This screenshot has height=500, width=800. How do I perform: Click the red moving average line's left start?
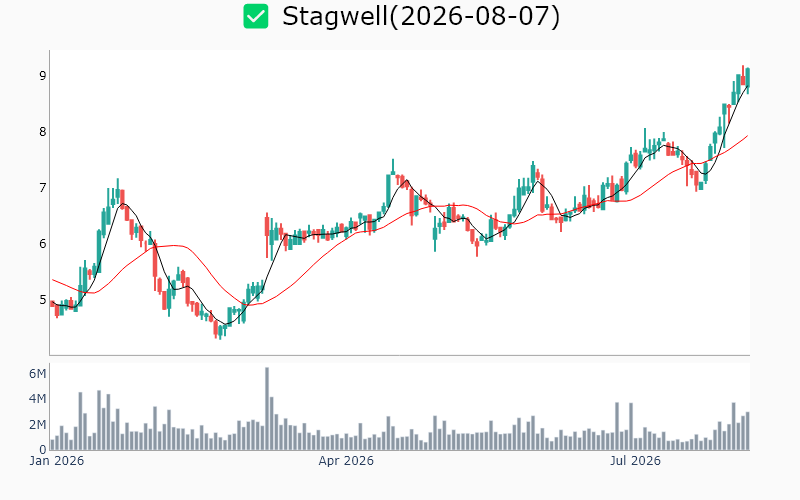(x=53, y=280)
